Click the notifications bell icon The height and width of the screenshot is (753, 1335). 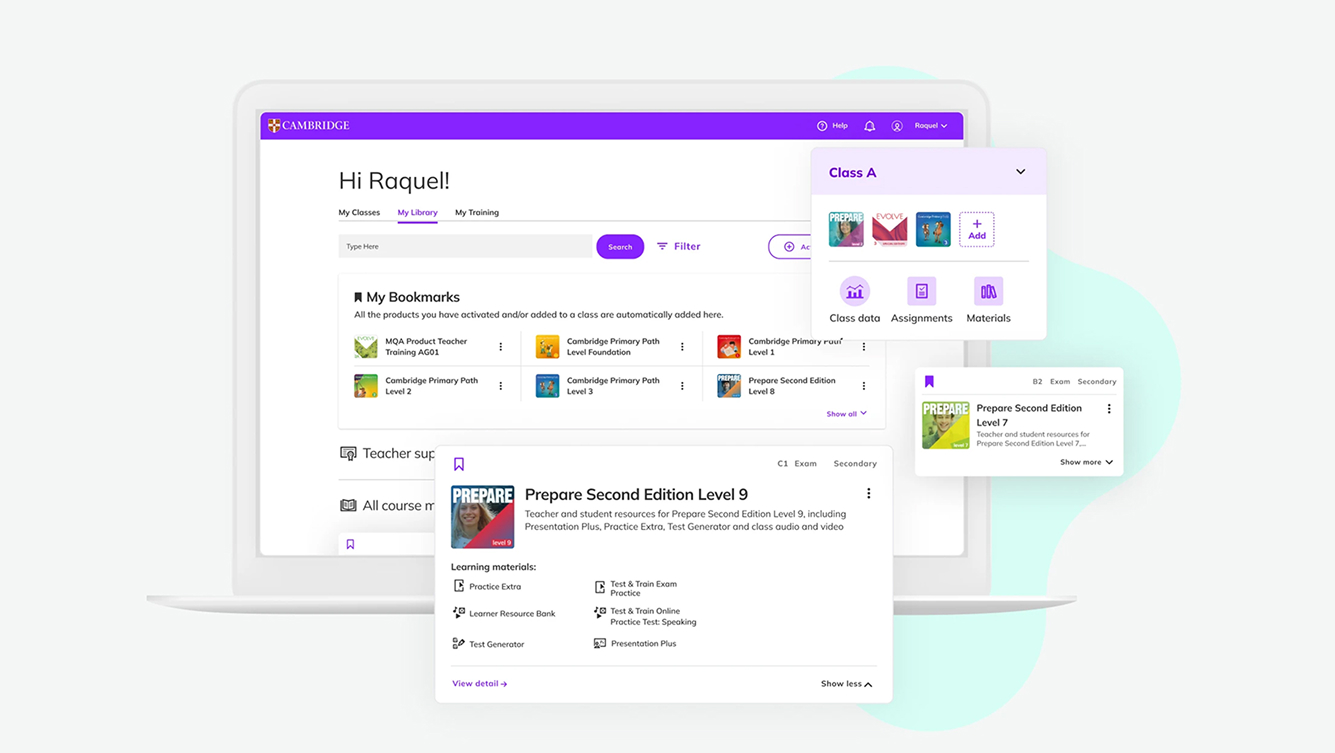coord(869,126)
